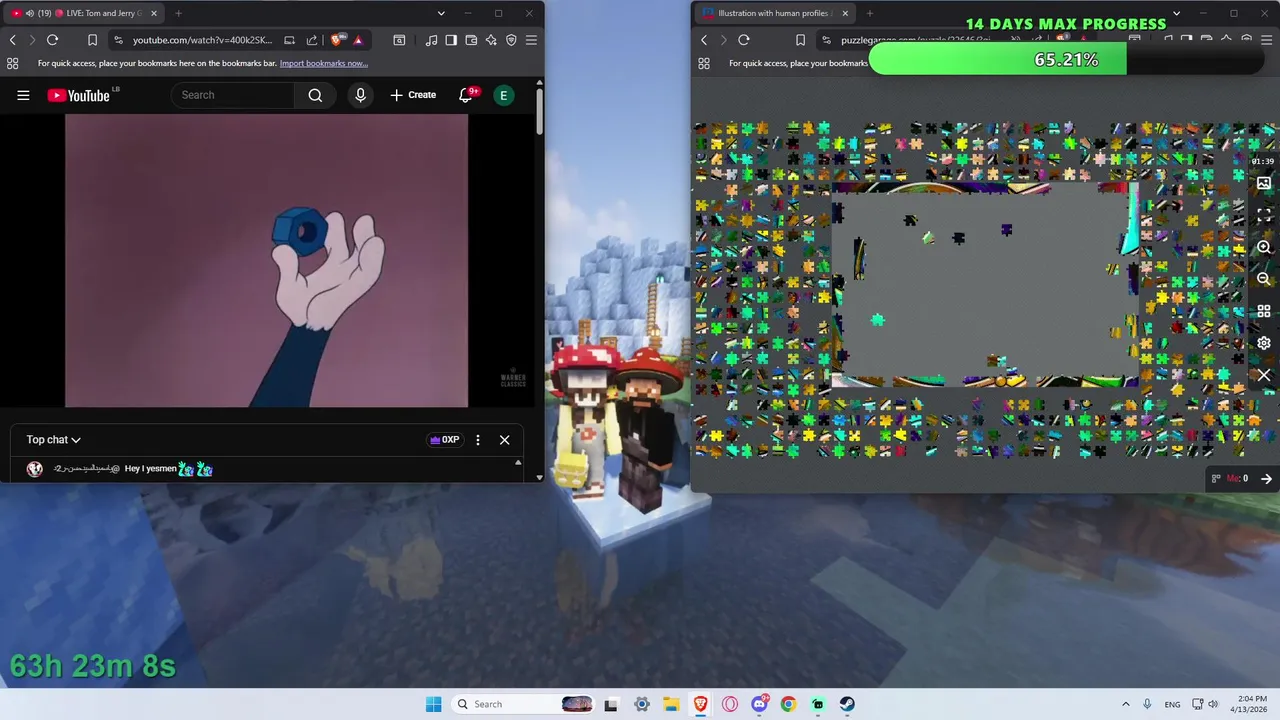Arrange puzzle pieces with the grid icon
The image size is (1280, 720).
[1264, 311]
